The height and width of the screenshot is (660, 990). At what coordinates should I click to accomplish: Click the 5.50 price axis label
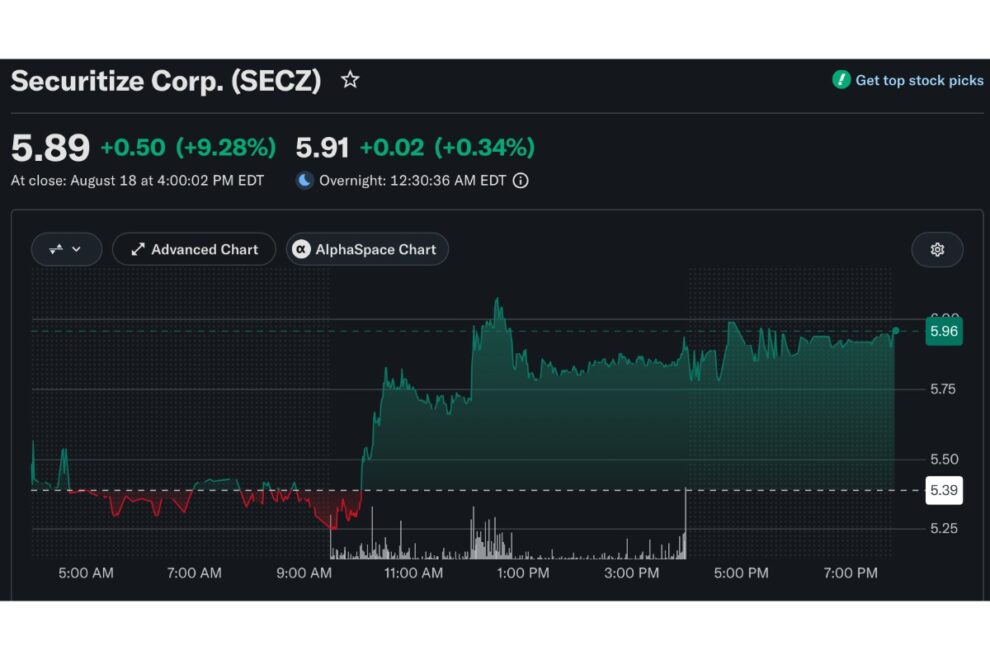[944, 459]
